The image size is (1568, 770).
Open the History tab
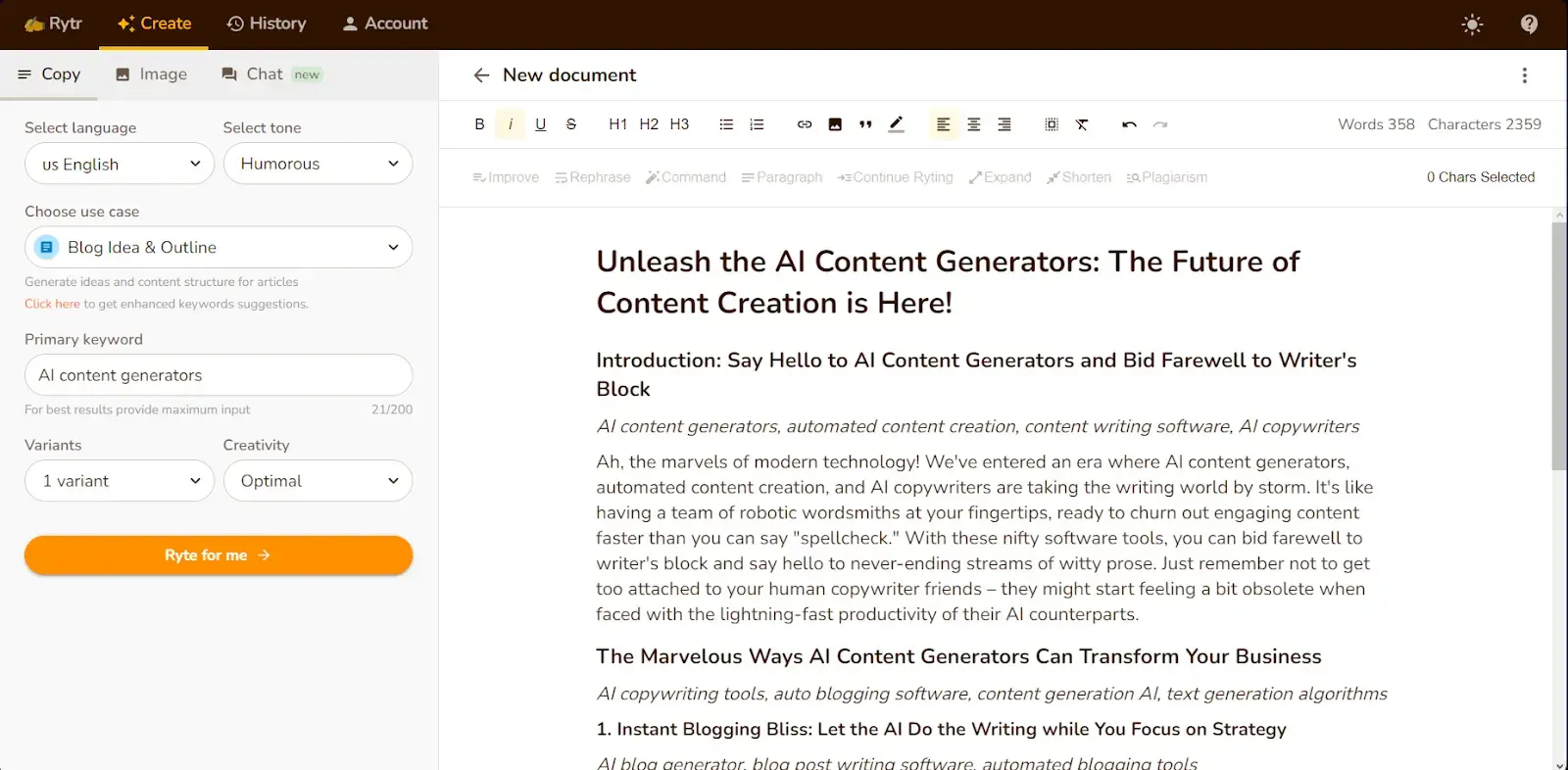click(x=267, y=24)
